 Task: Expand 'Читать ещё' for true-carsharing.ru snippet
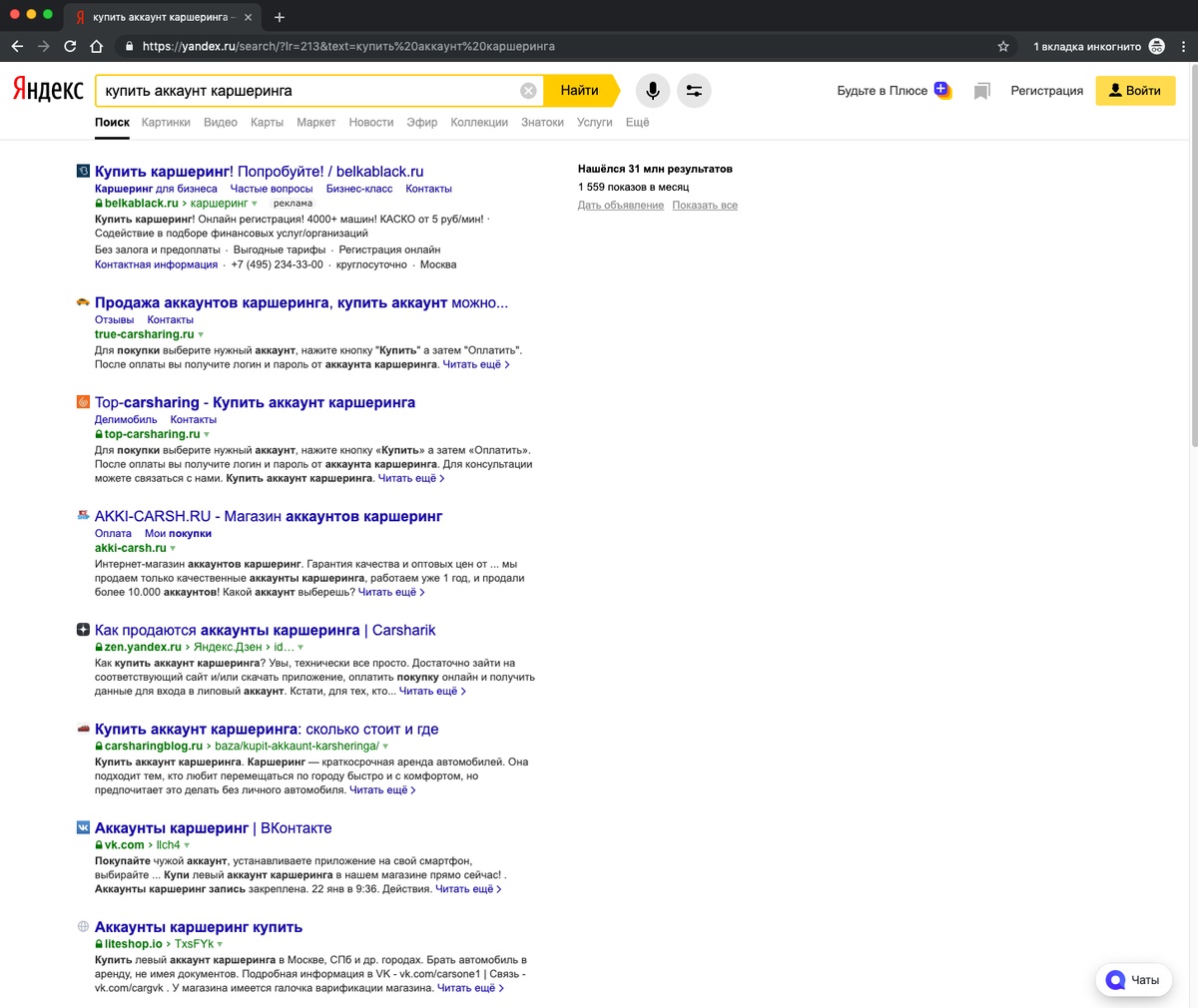[x=476, y=364]
